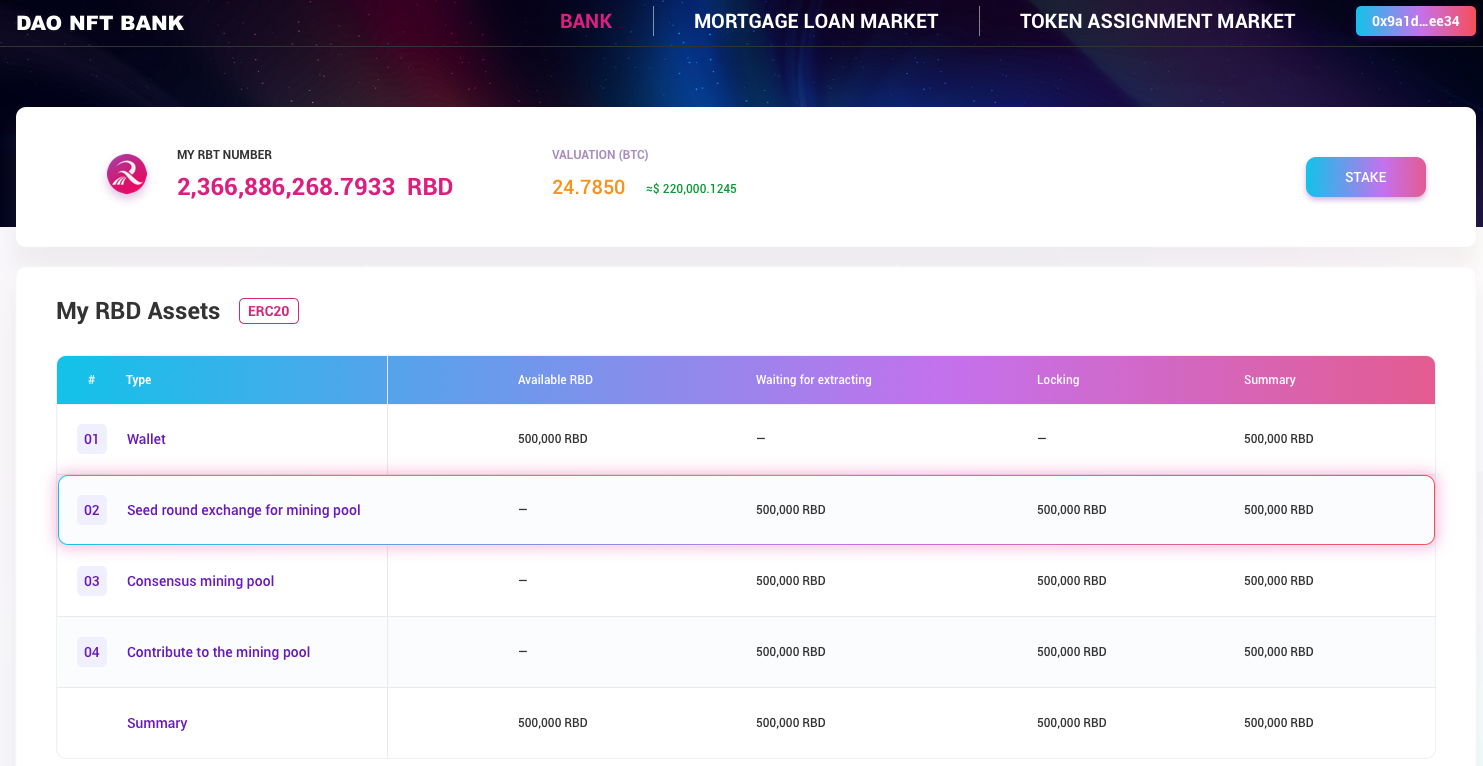Image resolution: width=1483 pixels, height=766 pixels.
Task: Click the ≈$ 220,000.1245 dollar estimate
Action: click(x=691, y=189)
